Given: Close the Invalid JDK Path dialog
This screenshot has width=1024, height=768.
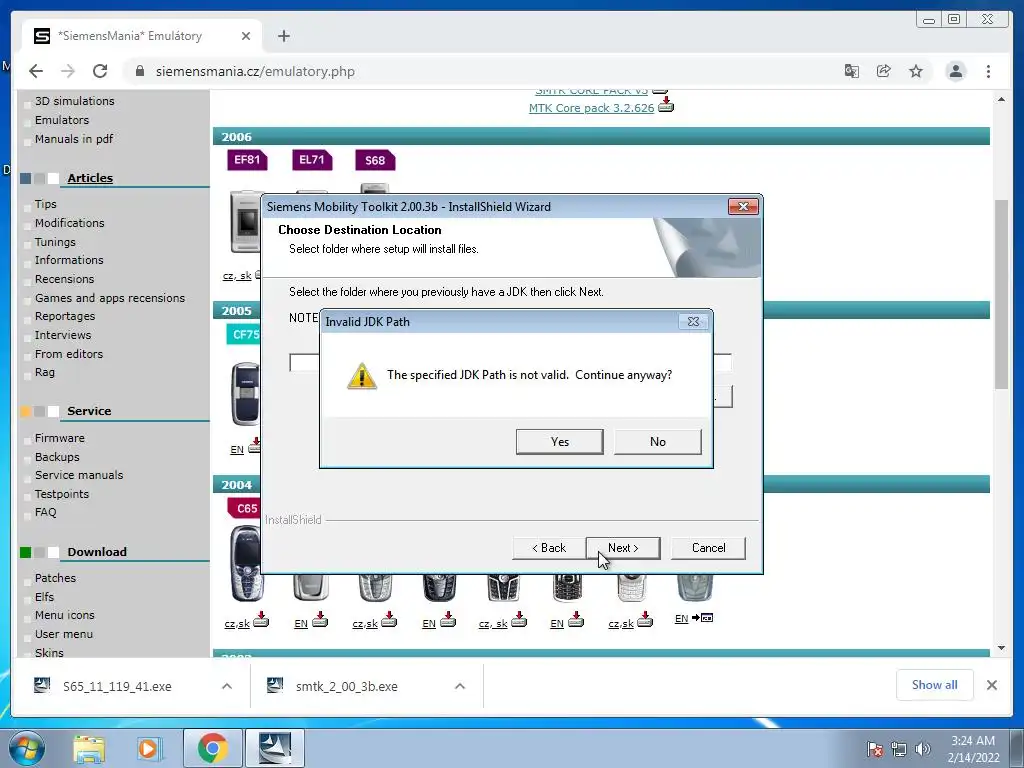Looking at the screenshot, I should click(693, 321).
